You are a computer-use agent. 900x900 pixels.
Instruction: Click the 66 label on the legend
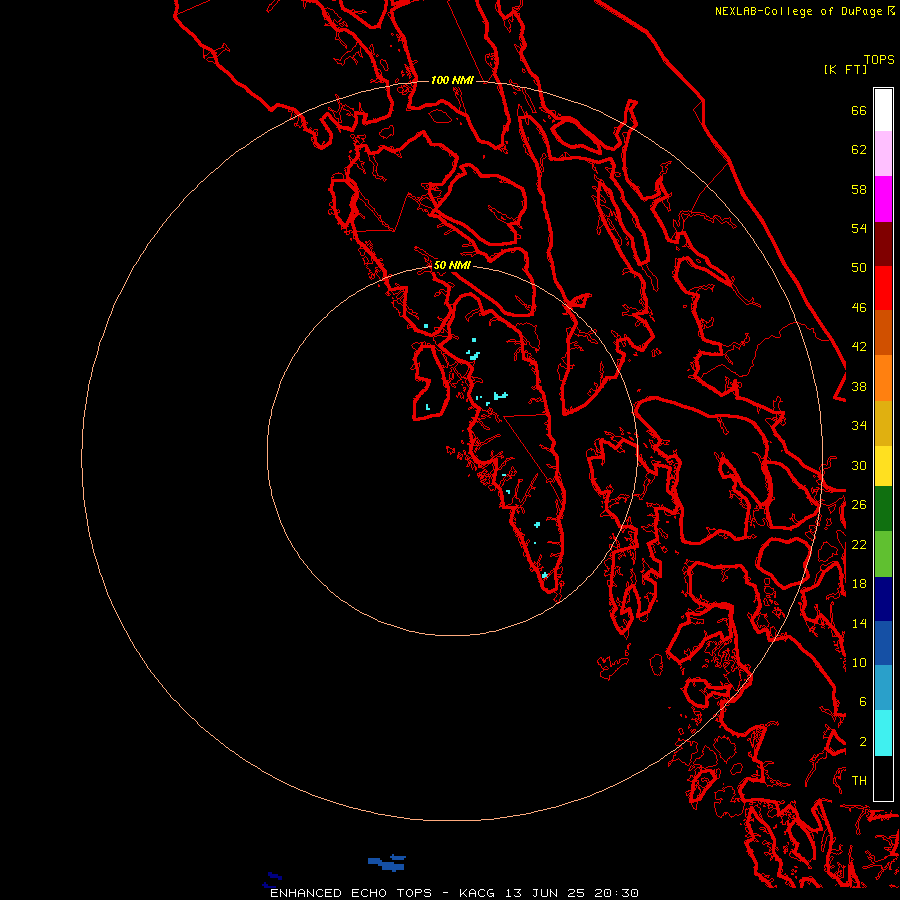[859, 110]
